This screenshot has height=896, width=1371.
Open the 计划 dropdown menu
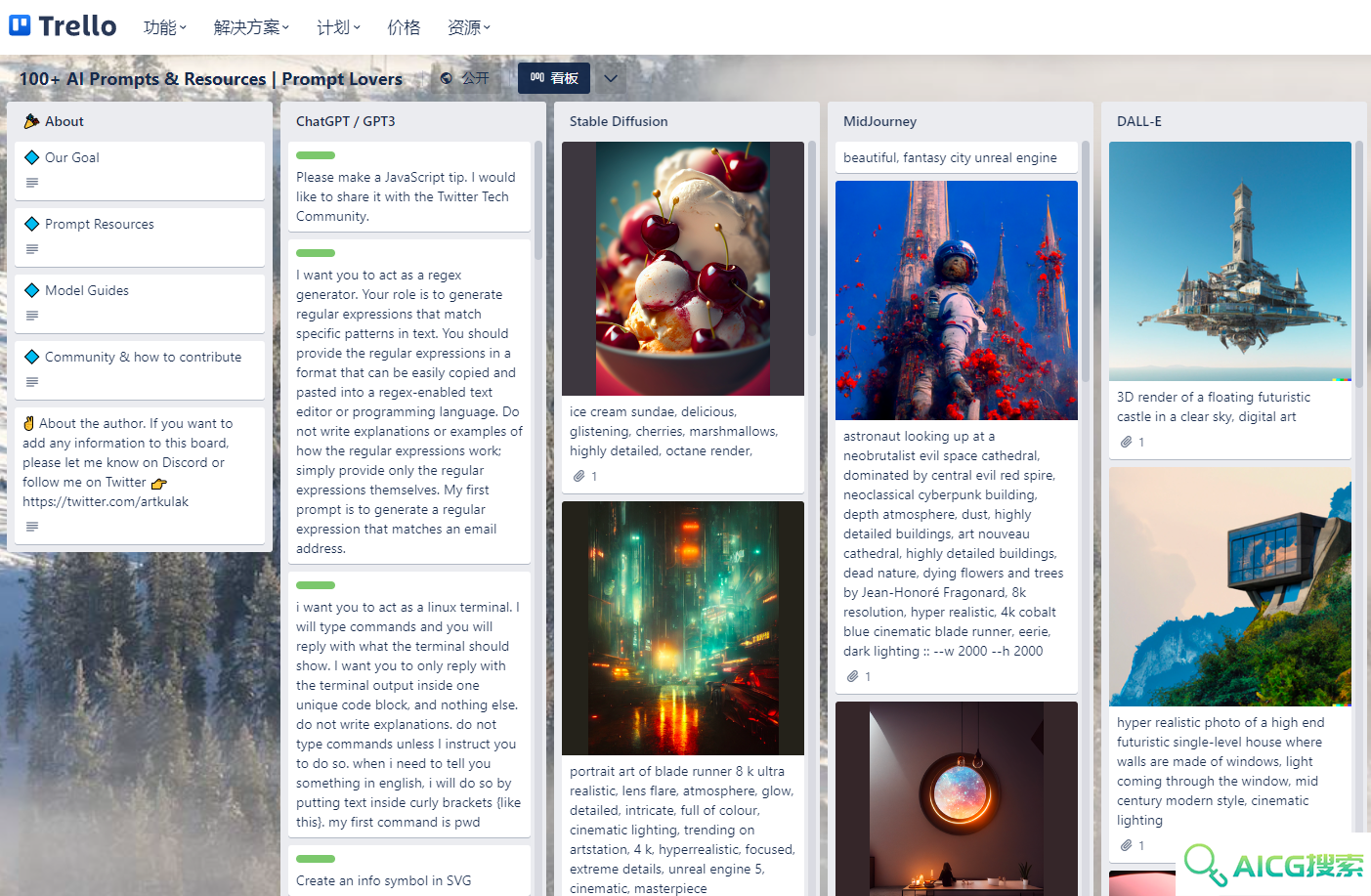point(338,27)
